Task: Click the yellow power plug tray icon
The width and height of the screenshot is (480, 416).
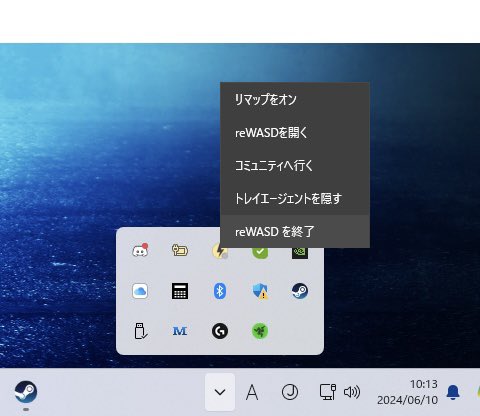Action: (180, 251)
